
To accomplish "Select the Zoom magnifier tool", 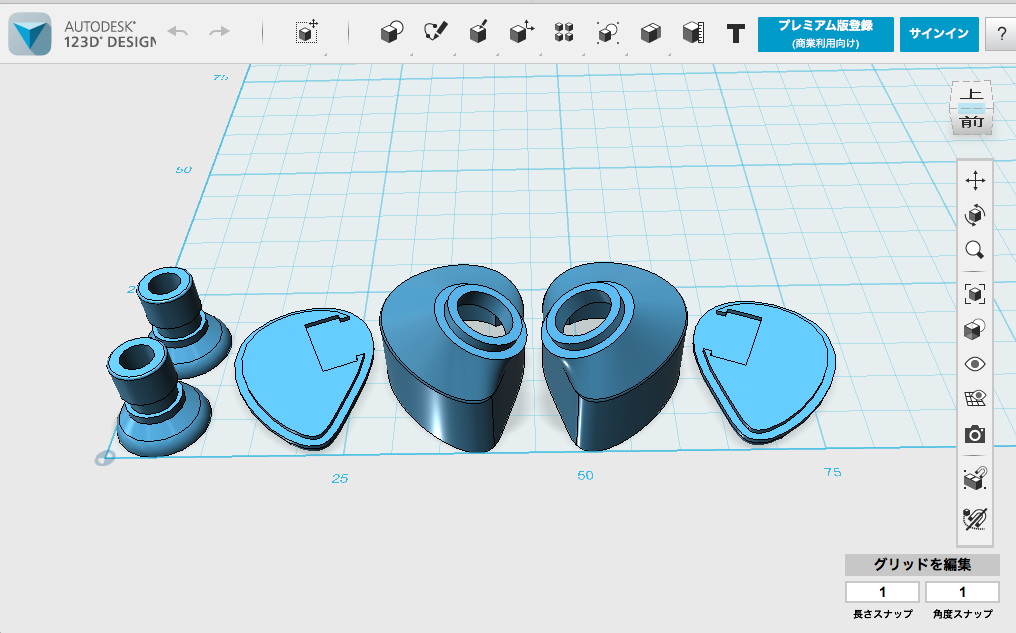I will click(975, 249).
